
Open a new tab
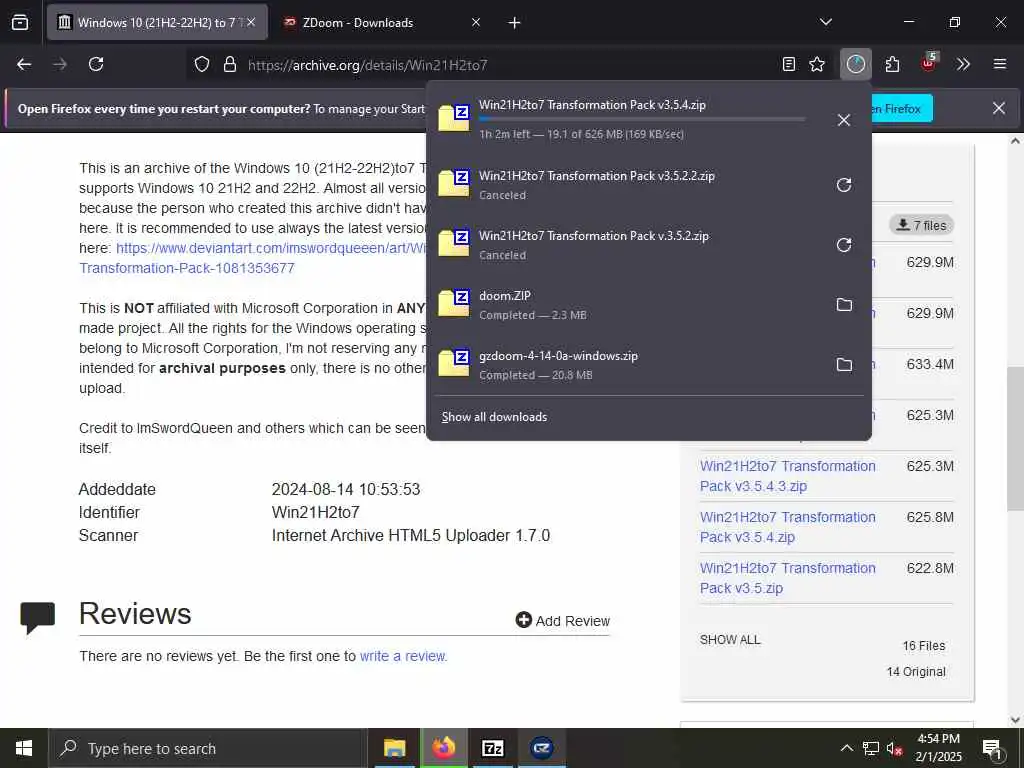pyautogui.click(x=514, y=23)
